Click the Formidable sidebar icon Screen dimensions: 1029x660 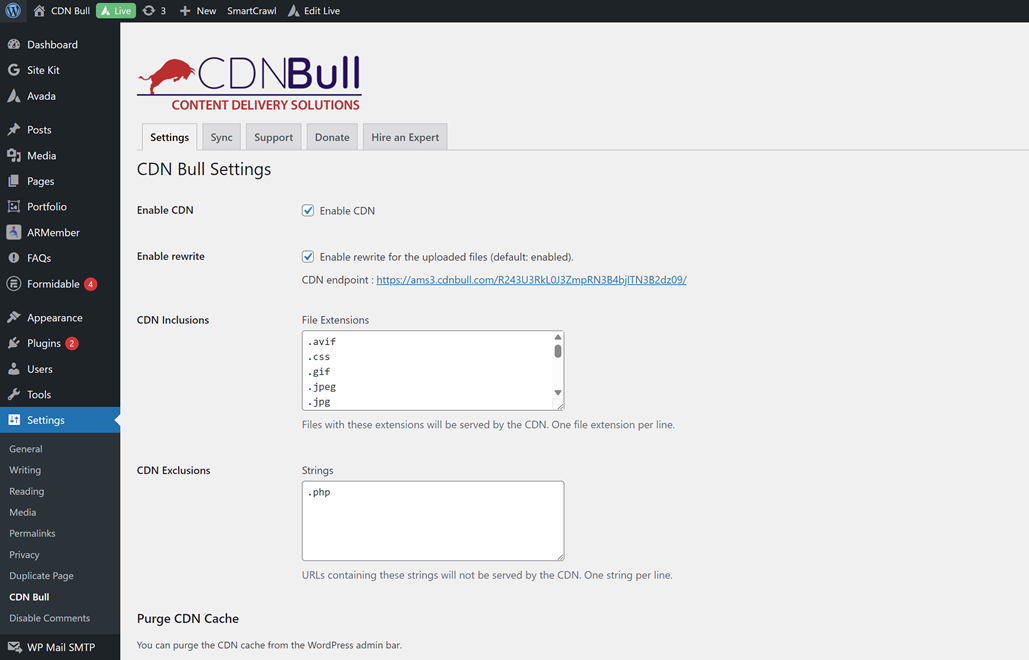14,284
